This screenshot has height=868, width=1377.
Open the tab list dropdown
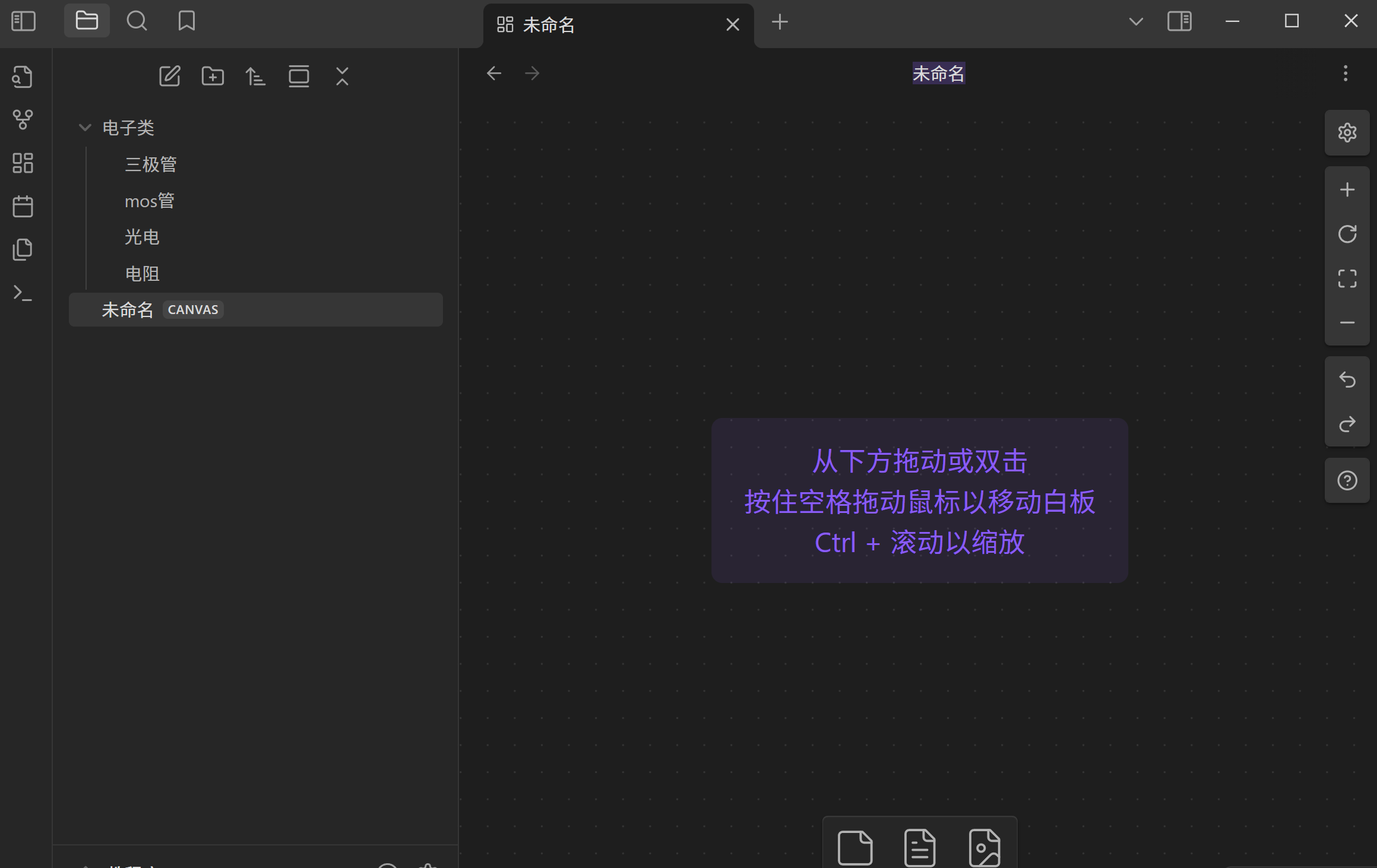point(1135,22)
